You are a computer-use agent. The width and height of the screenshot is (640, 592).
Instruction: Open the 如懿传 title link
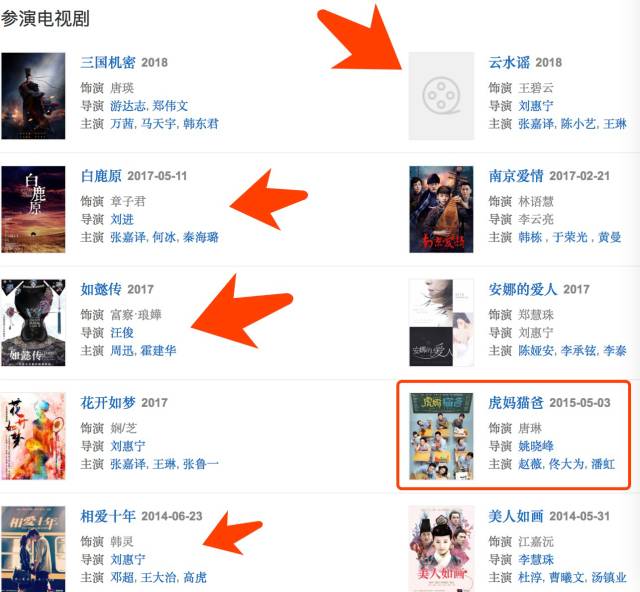pos(101,289)
